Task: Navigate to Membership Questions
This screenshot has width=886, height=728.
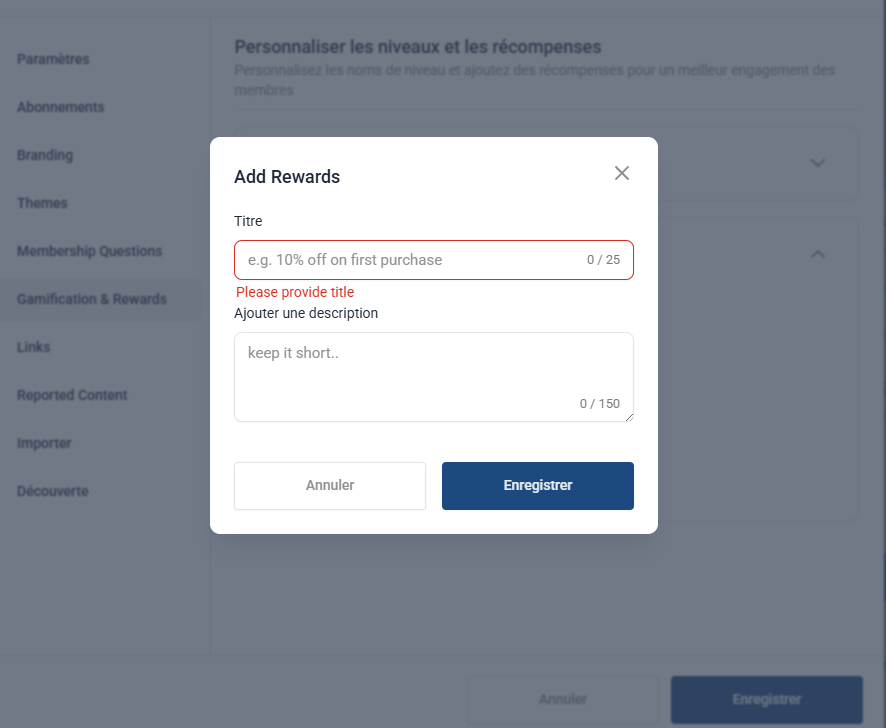Action: point(89,251)
